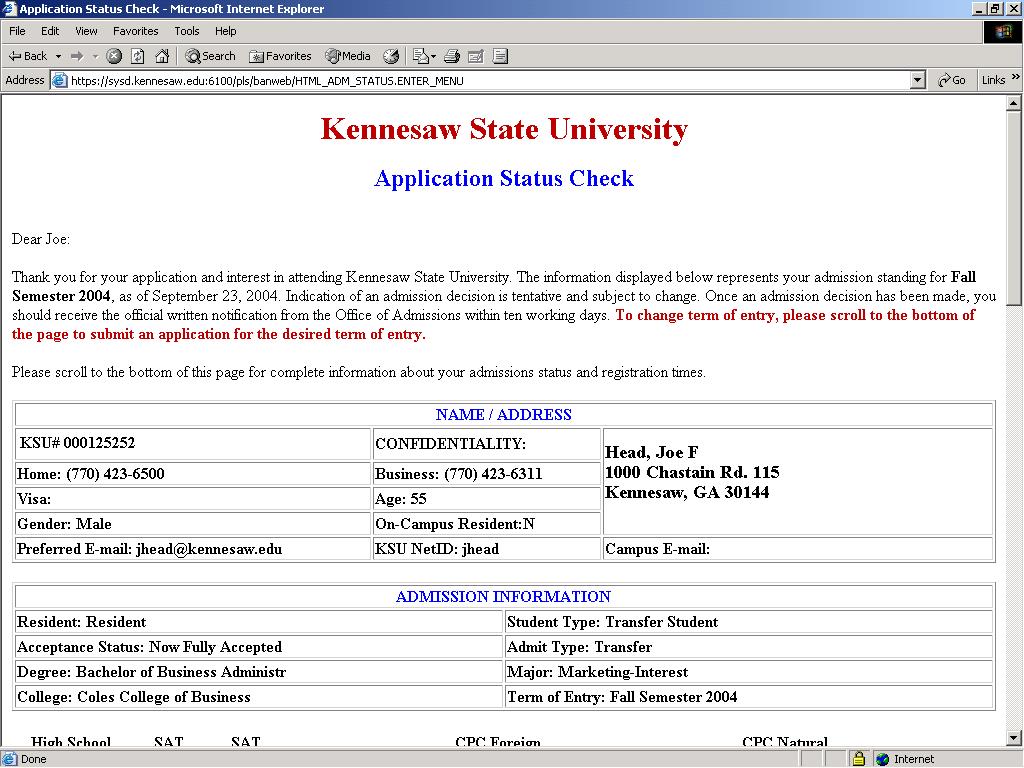Click 'Major: Marketing-Interest' cell
This screenshot has height=768, width=1024.
[748, 672]
